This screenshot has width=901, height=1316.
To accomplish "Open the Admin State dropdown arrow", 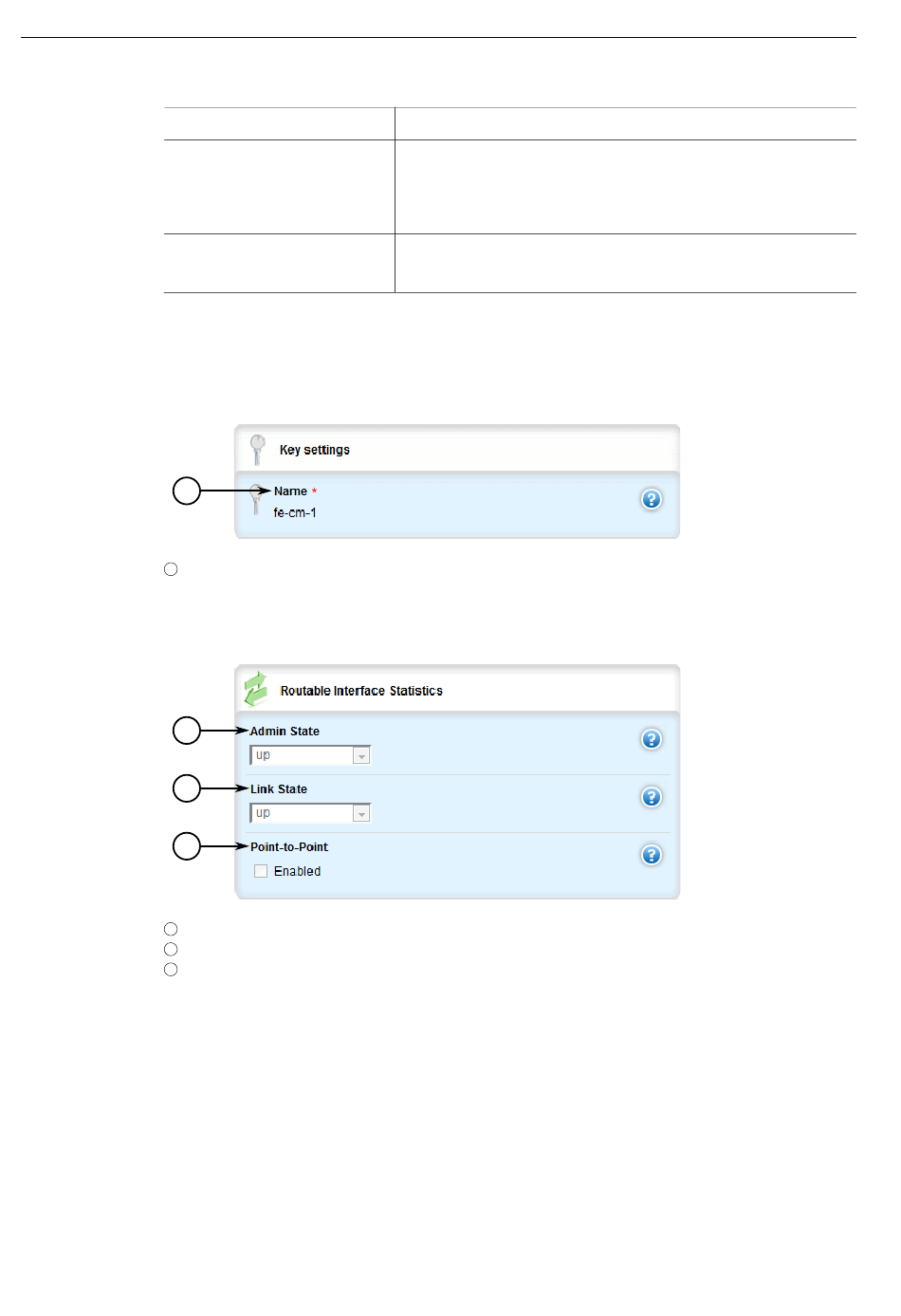I will click(361, 755).
